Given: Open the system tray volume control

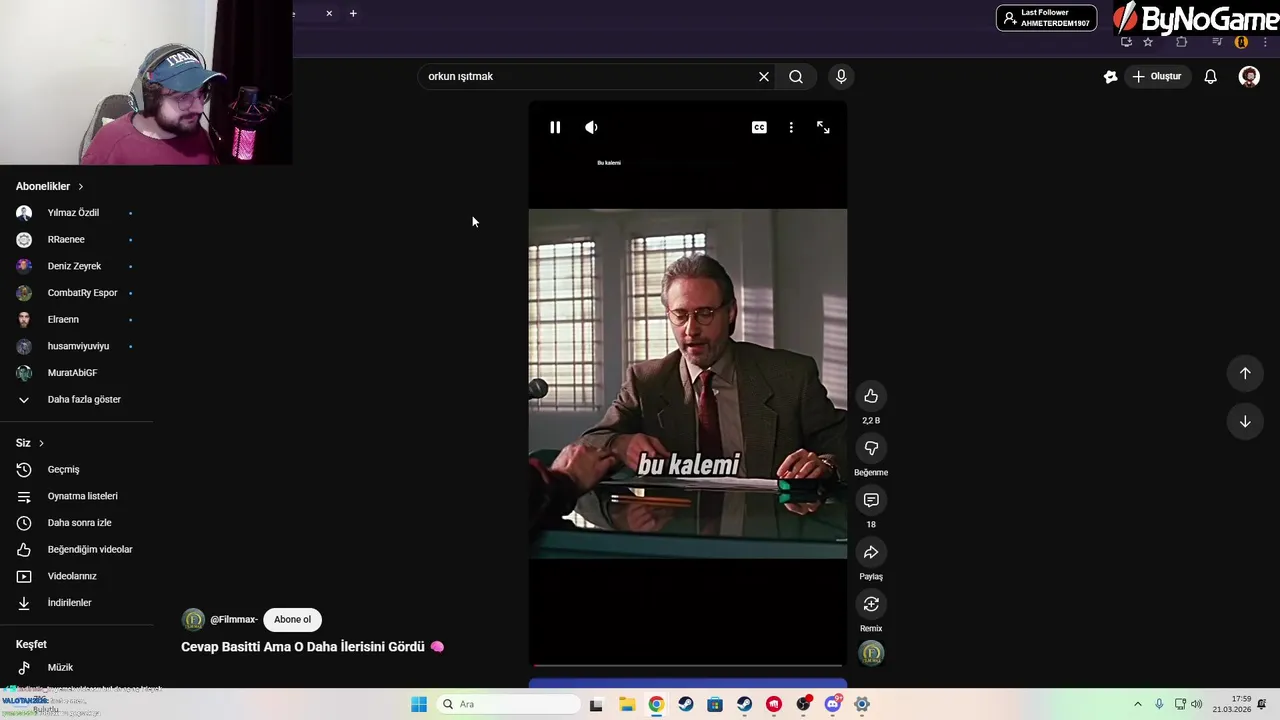Looking at the screenshot, I should (1197, 704).
